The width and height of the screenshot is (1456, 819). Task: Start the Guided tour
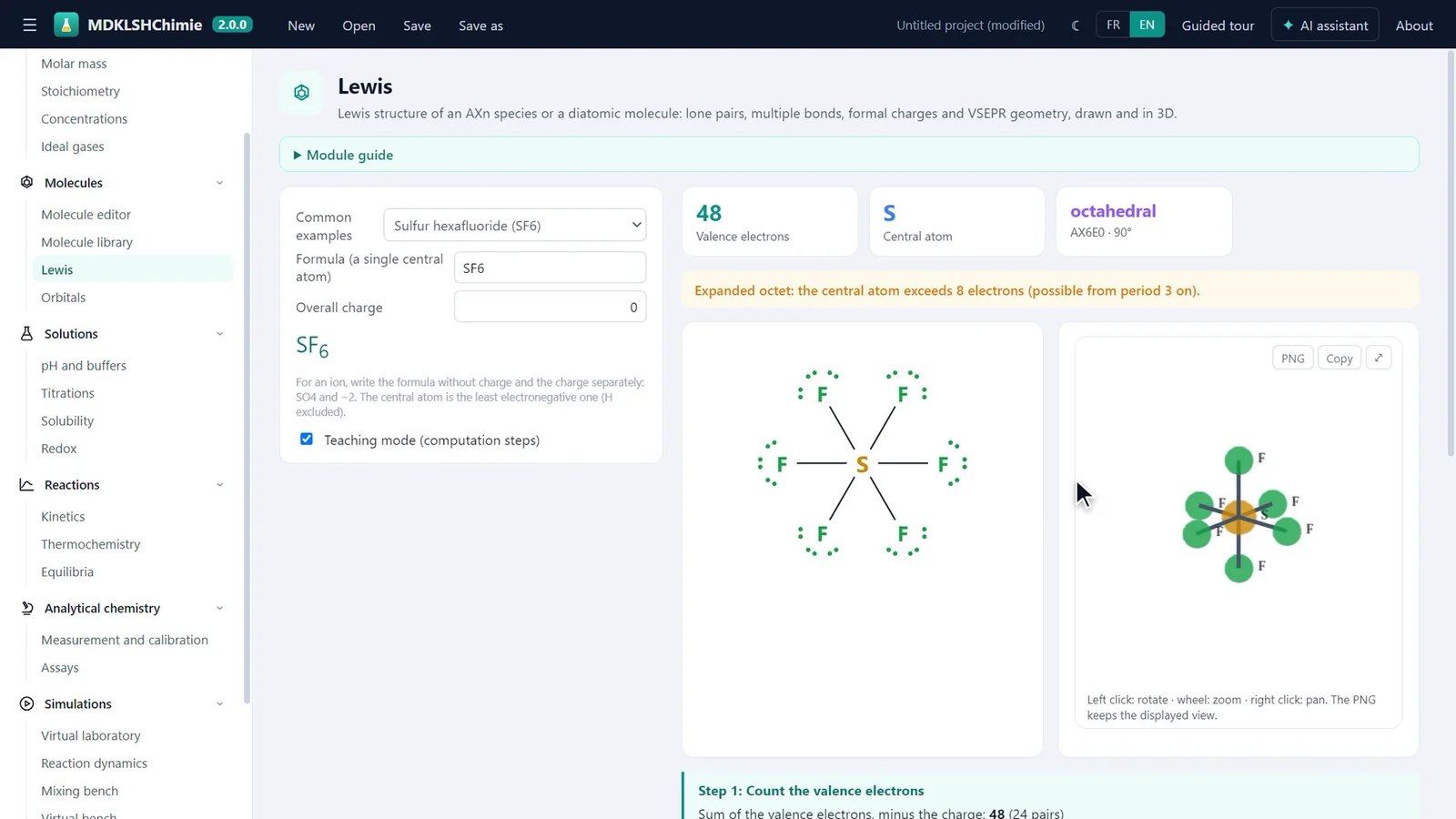tap(1218, 25)
